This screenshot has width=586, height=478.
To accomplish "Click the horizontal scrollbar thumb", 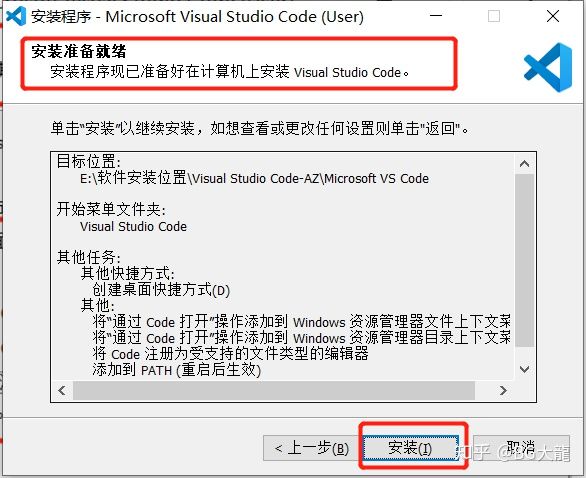I will (274, 391).
